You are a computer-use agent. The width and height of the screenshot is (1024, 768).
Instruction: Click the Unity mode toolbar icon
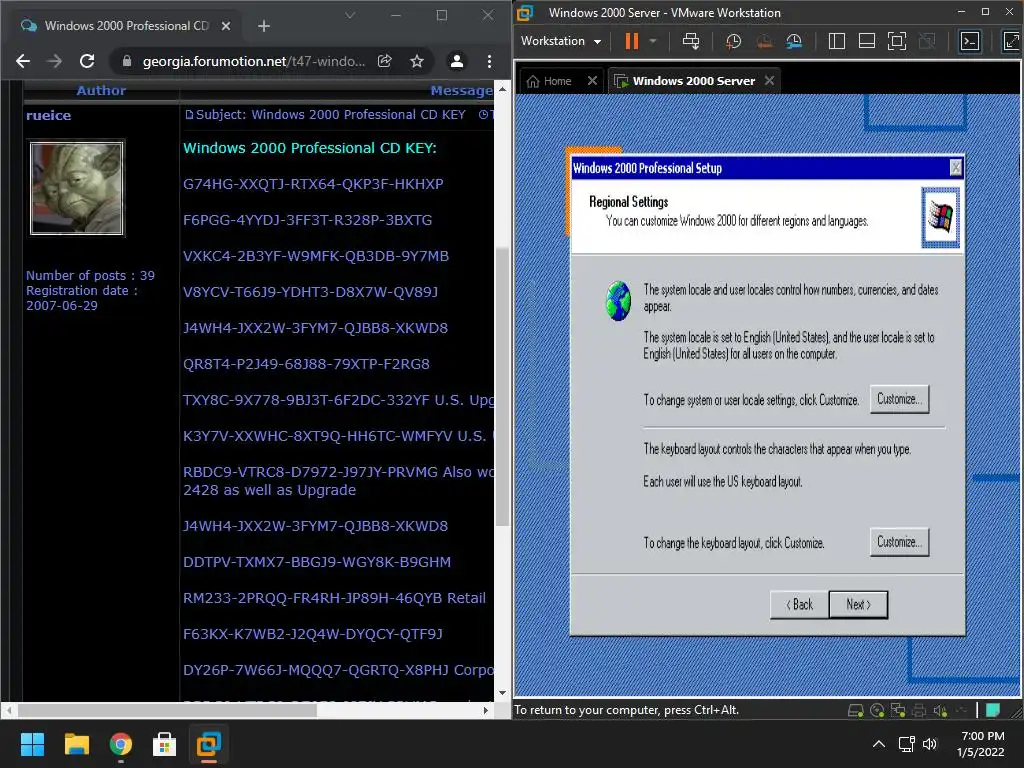pos(927,41)
